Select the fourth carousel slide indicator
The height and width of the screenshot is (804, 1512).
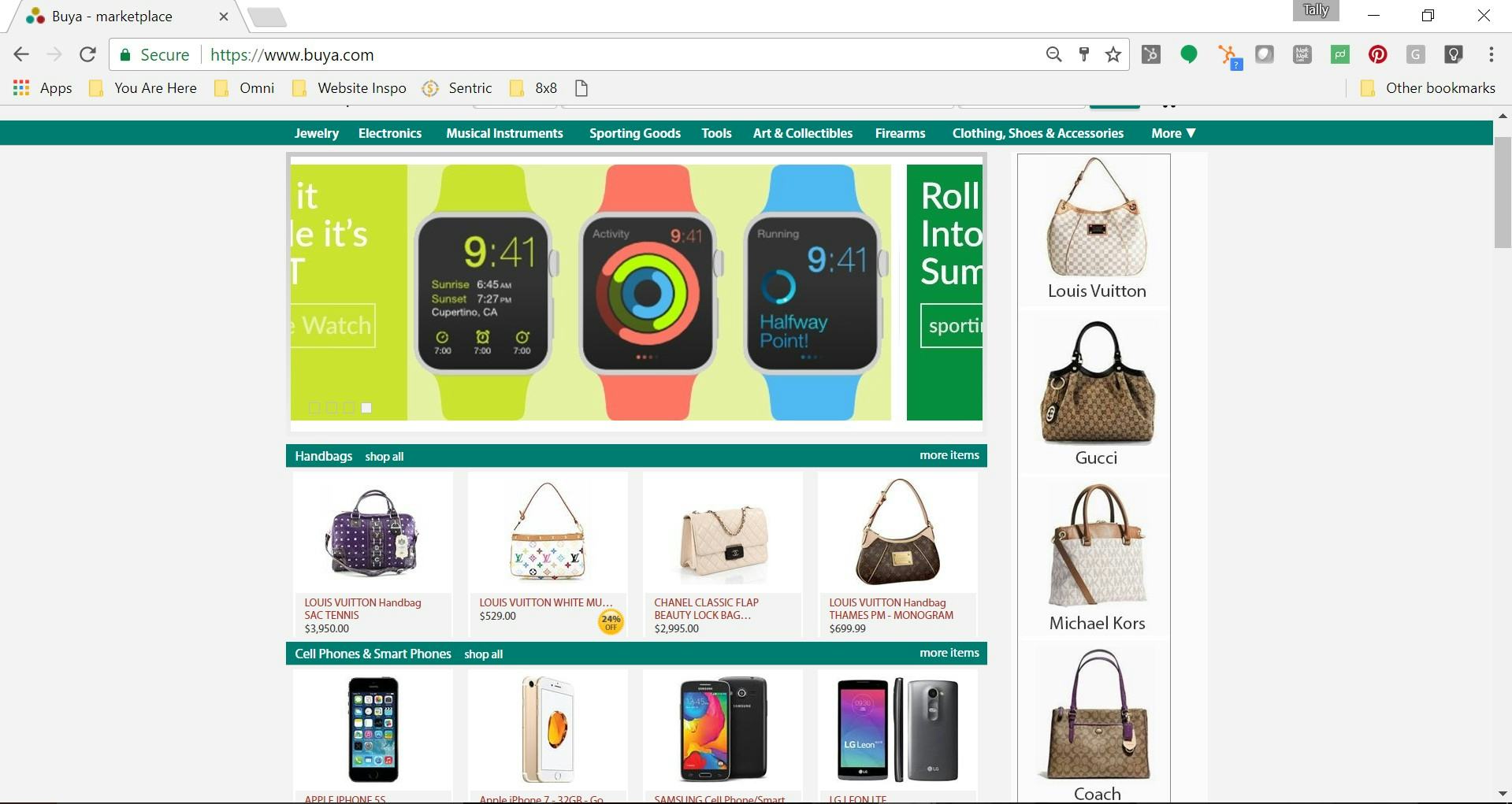pyautogui.click(x=366, y=408)
